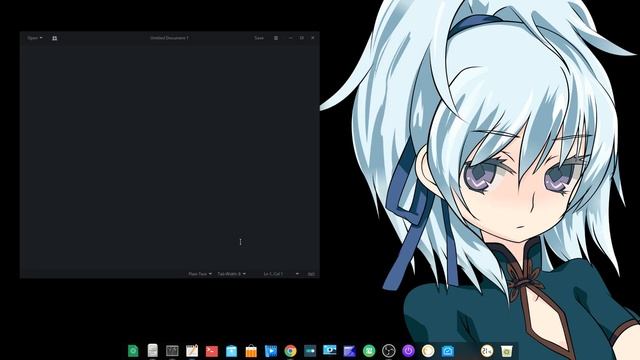Click the Untitled Document 1 title

pyautogui.click(x=169, y=38)
